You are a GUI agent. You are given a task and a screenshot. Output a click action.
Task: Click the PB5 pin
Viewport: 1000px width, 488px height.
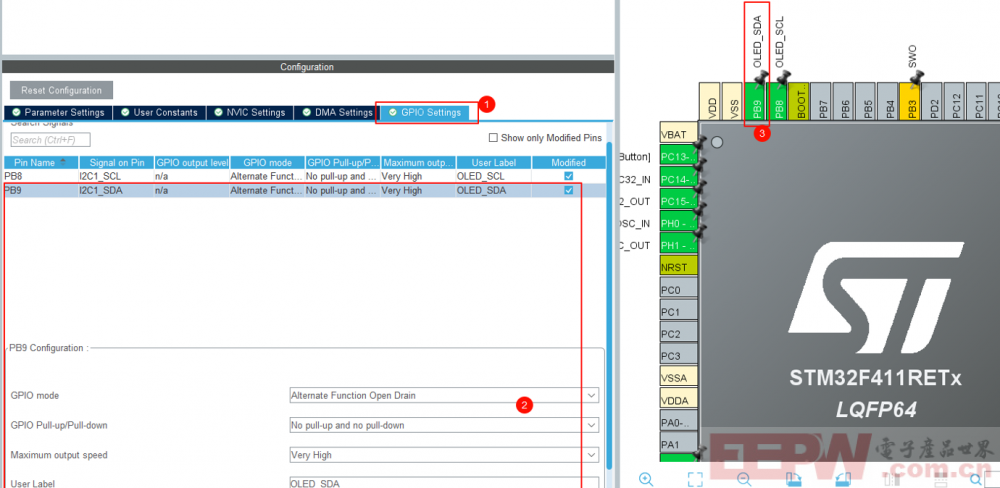pyautogui.click(x=866, y=101)
